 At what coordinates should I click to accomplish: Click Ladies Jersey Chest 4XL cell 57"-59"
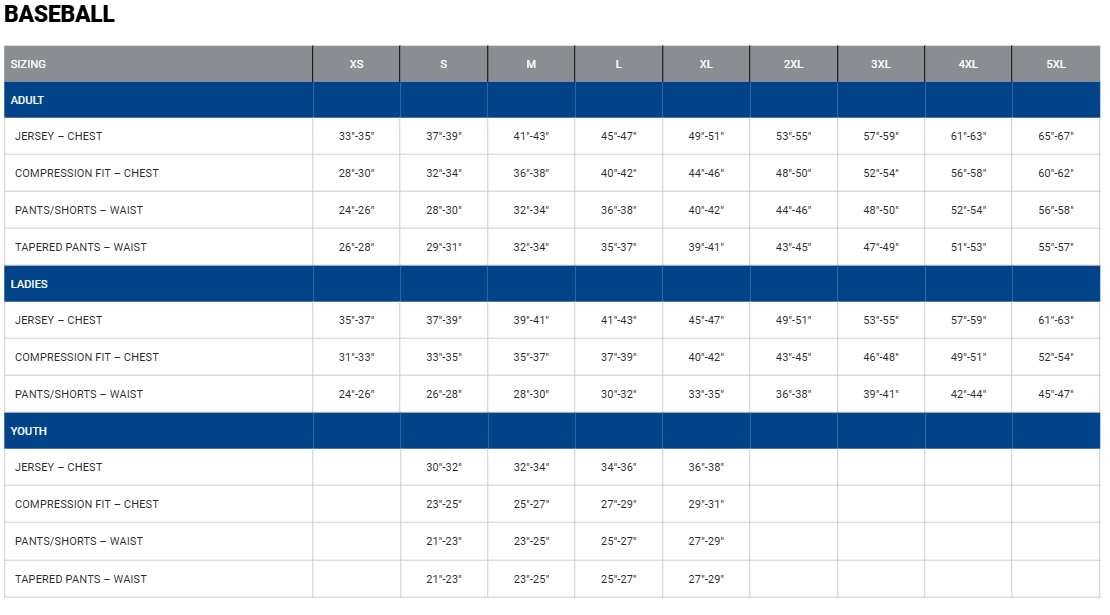968,320
